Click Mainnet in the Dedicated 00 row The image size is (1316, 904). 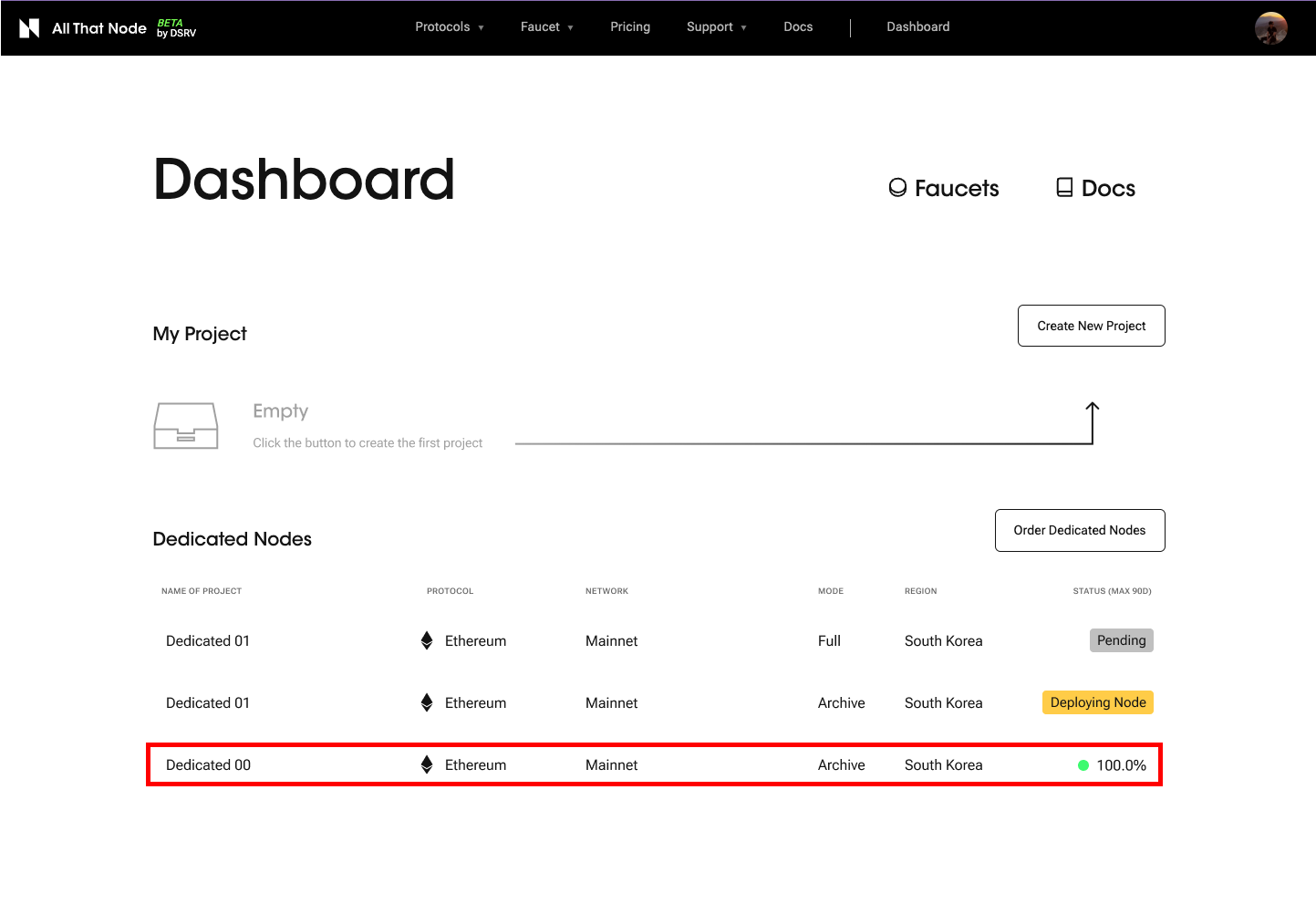click(x=612, y=765)
